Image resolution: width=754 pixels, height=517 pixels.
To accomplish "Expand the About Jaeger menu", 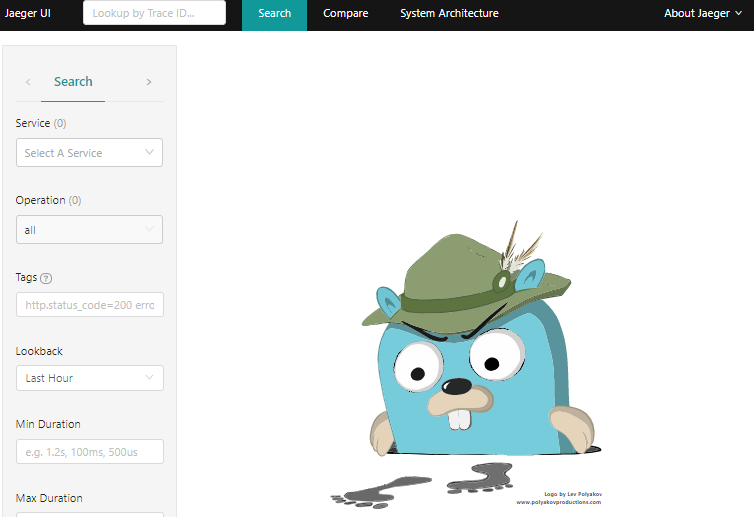I will 703,13.
